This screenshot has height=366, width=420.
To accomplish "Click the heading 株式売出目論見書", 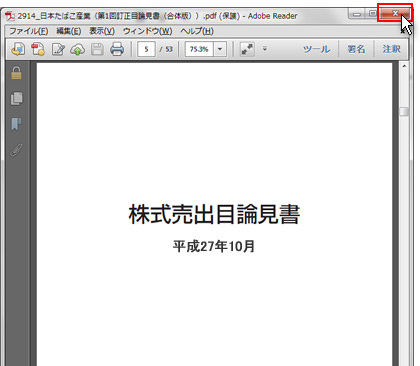I will pos(214,214).
